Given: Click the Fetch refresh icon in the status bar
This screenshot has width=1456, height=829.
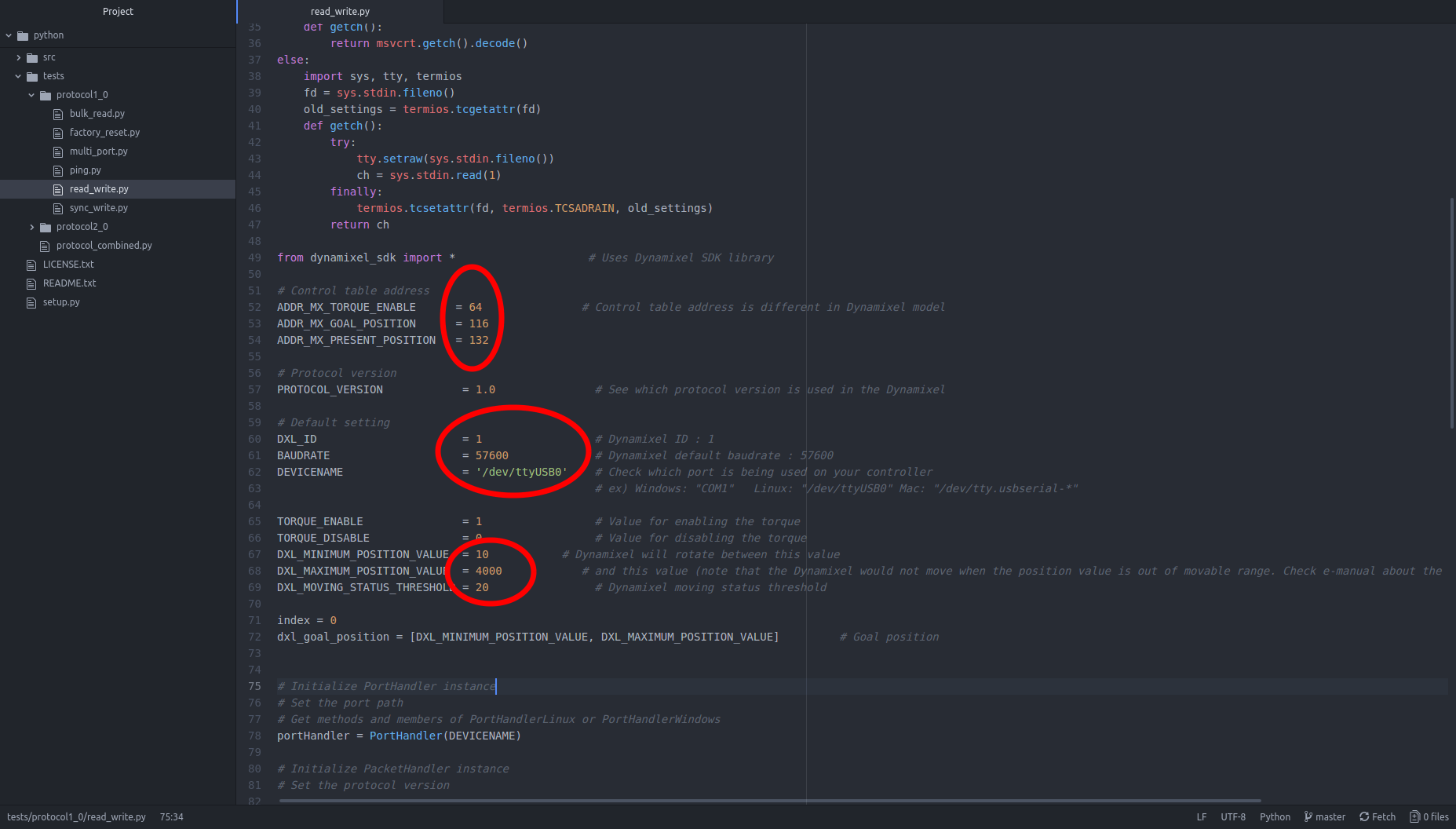Looking at the screenshot, I should pos(1365,816).
